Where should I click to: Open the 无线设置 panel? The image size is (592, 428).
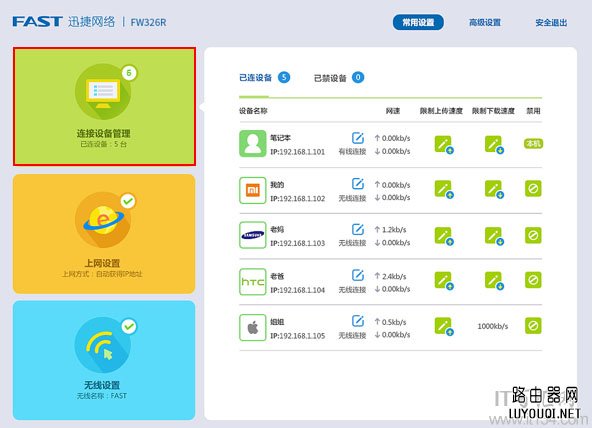104,360
